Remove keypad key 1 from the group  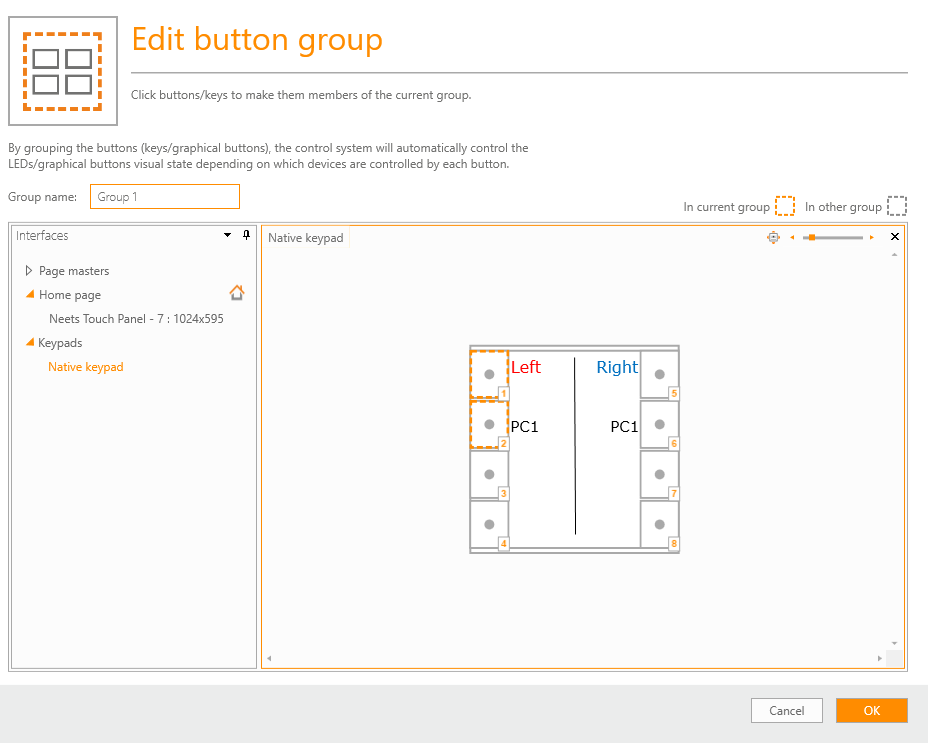click(489, 373)
